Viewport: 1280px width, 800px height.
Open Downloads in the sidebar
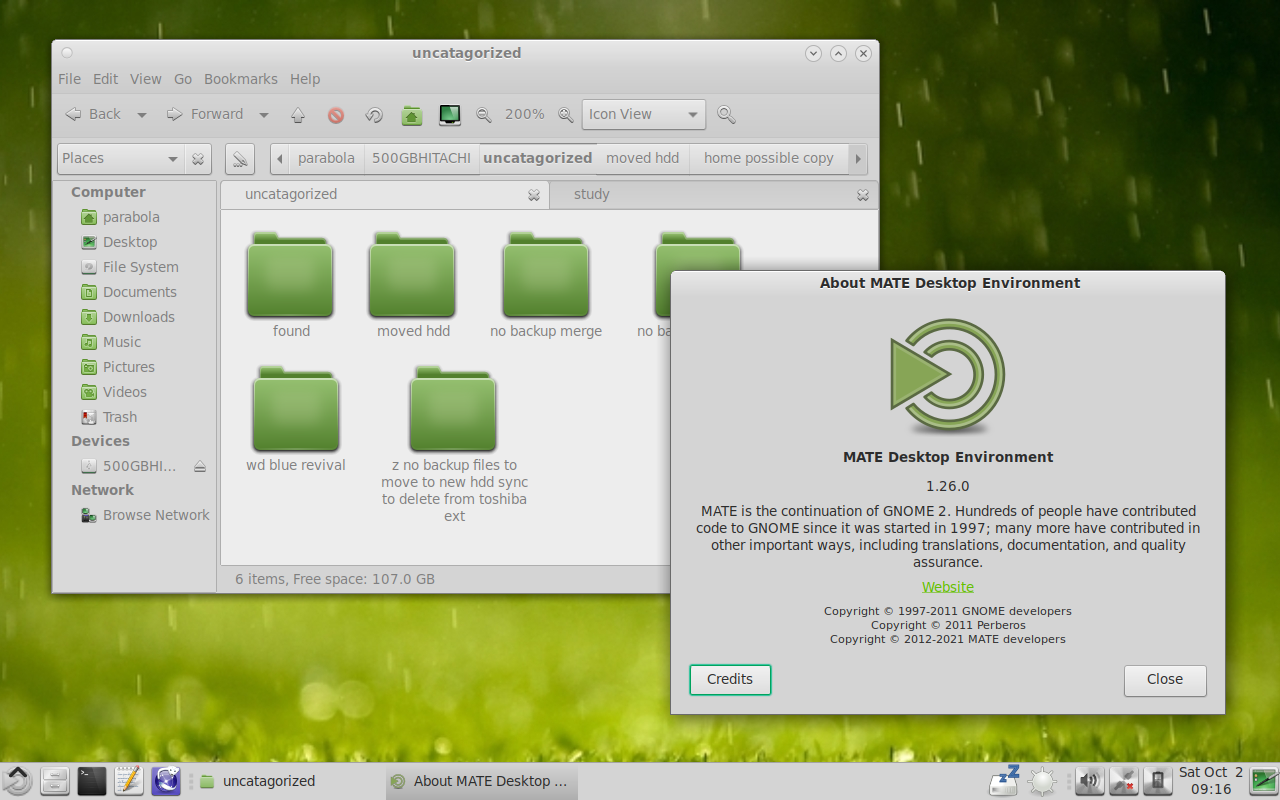(139, 317)
